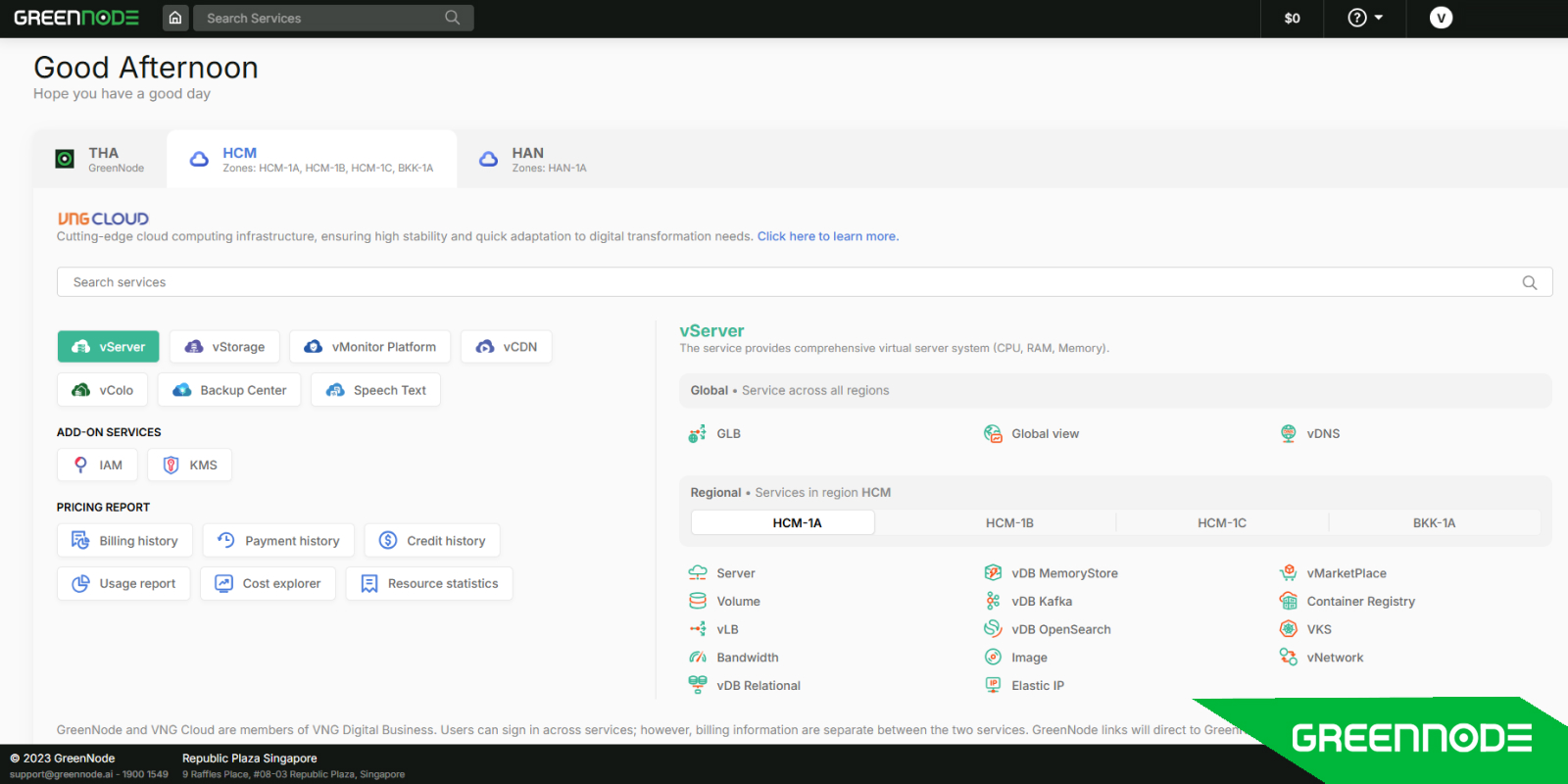Select the HCM-1B zone
This screenshot has width=1568, height=784.
[x=1009, y=523]
